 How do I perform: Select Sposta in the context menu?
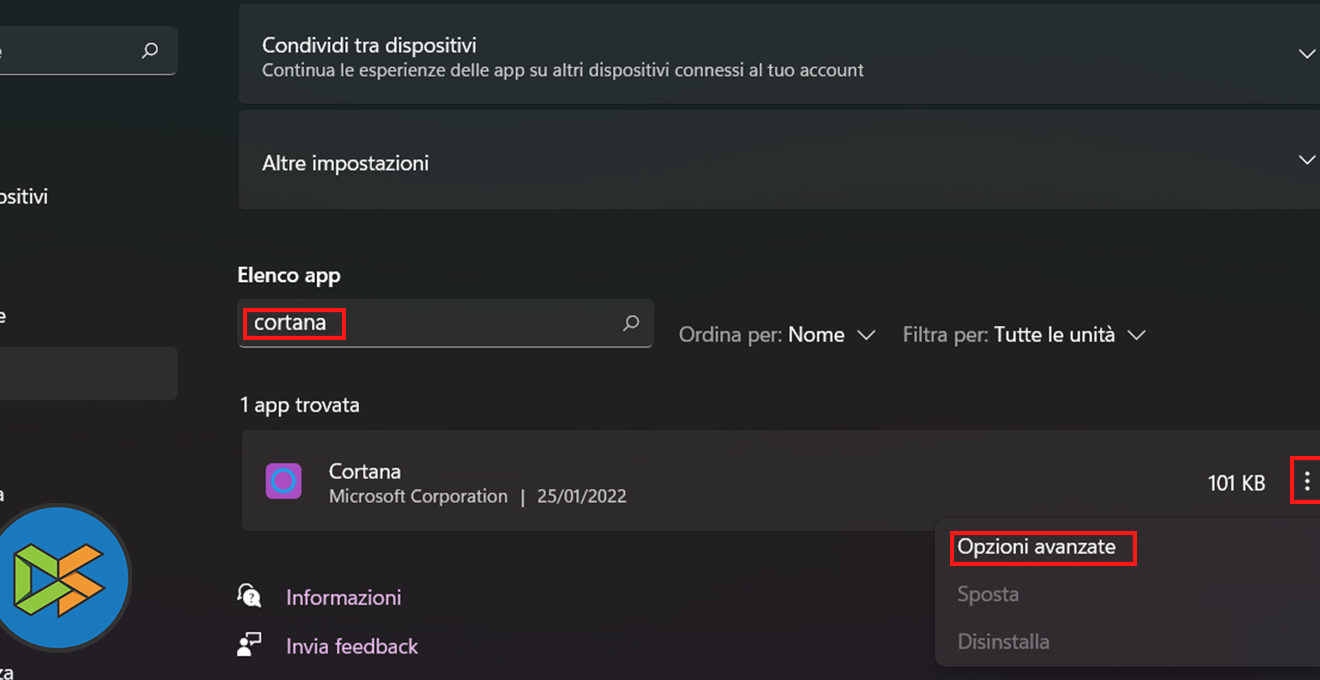point(988,594)
